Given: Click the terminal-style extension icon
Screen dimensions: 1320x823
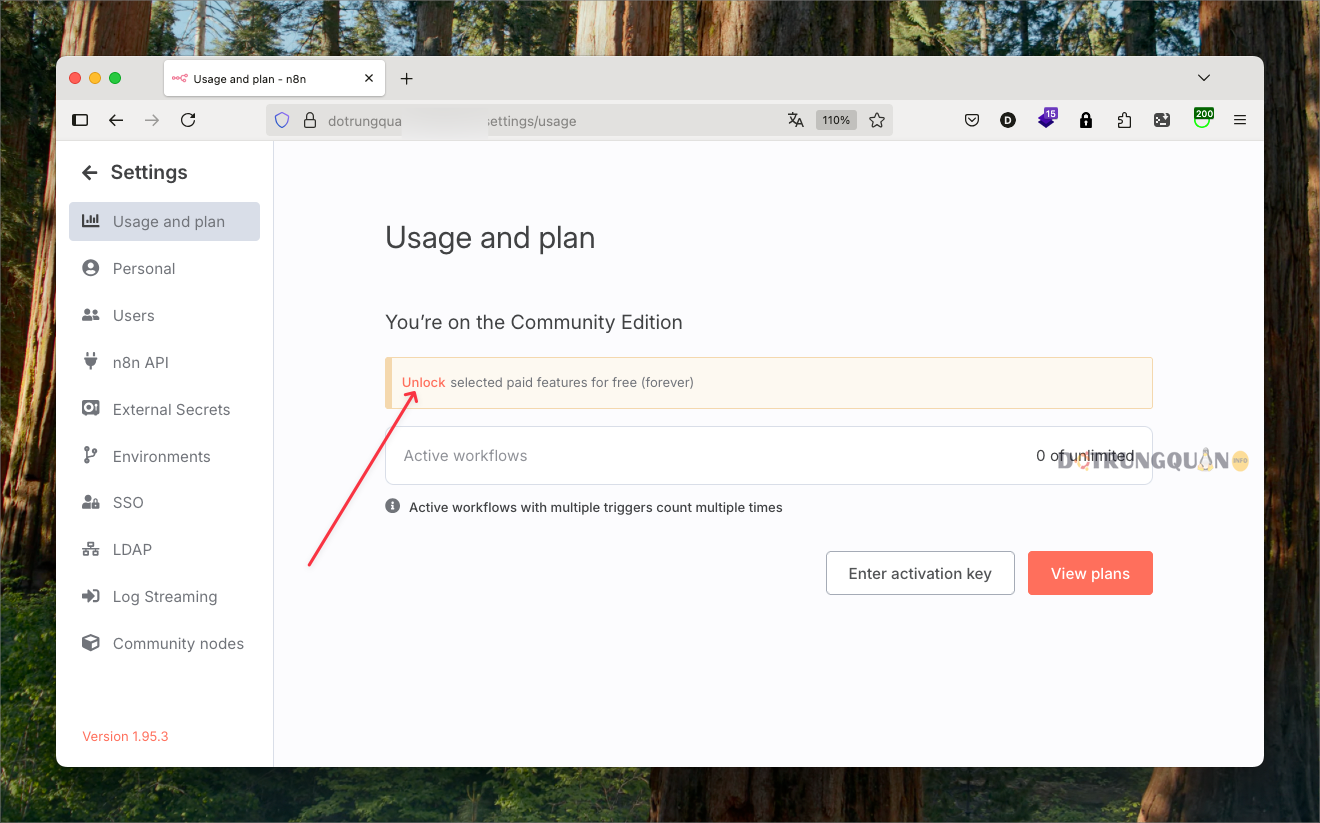Looking at the screenshot, I should [x=1162, y=120].
